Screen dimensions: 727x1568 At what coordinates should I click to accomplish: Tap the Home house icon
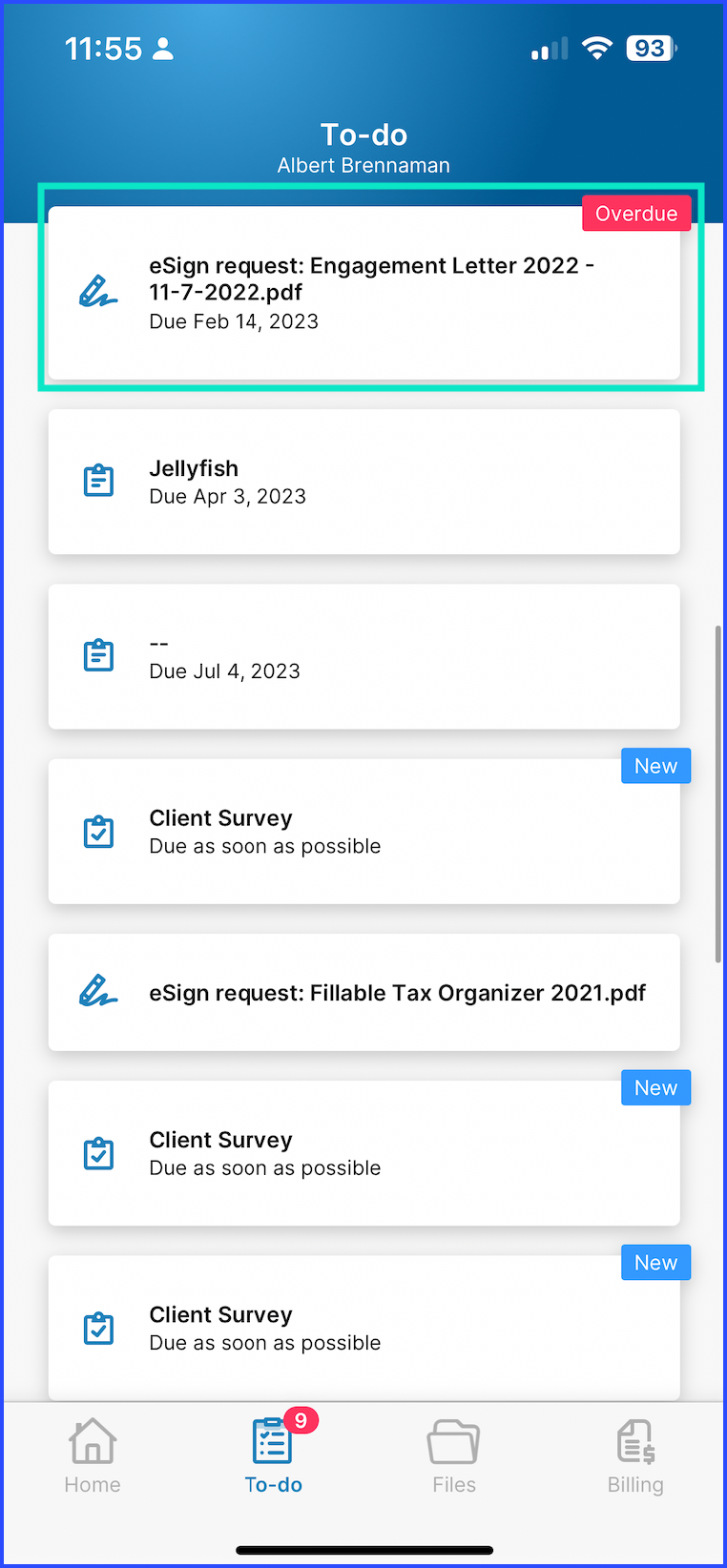tap(93, 1440)
